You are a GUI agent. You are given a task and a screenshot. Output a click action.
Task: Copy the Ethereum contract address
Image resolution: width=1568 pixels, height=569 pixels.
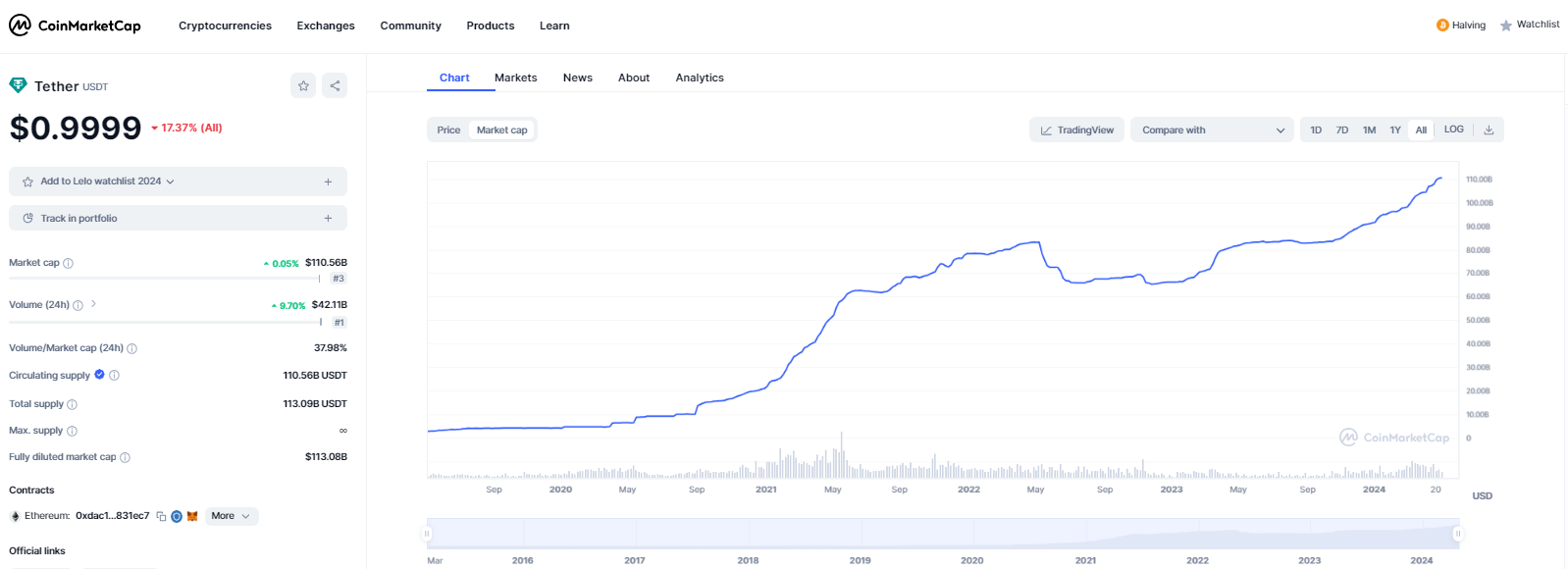tap(161, 516)
